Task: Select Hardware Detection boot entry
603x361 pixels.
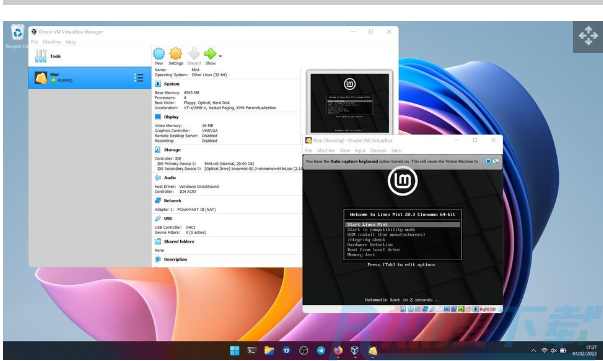Action: click(370, 245)
